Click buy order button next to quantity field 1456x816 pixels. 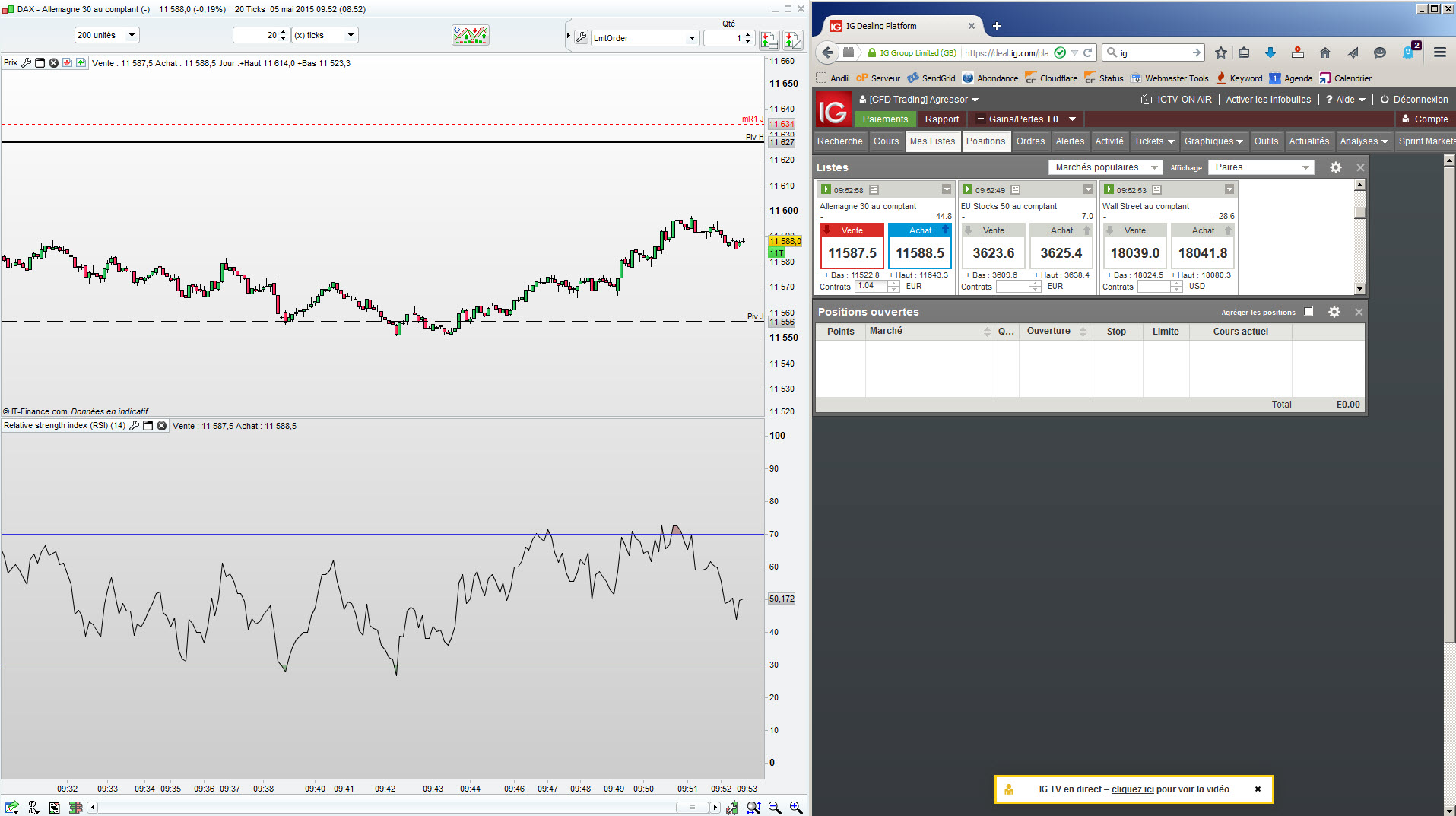(769, 40)
